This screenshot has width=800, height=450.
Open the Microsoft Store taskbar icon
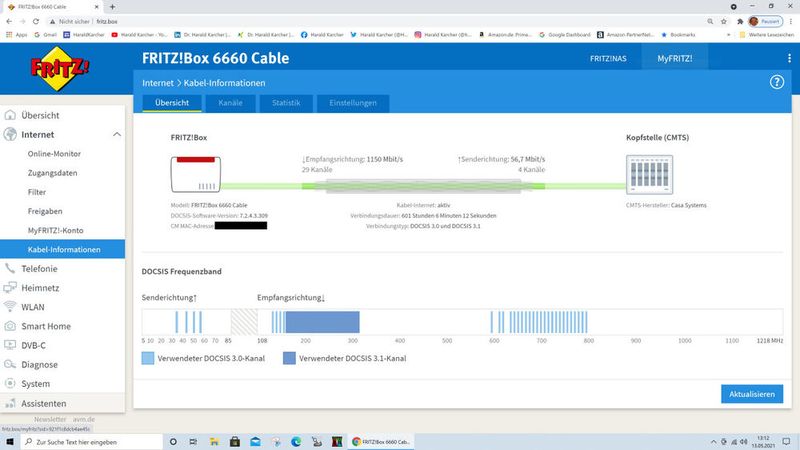[235, 442]
